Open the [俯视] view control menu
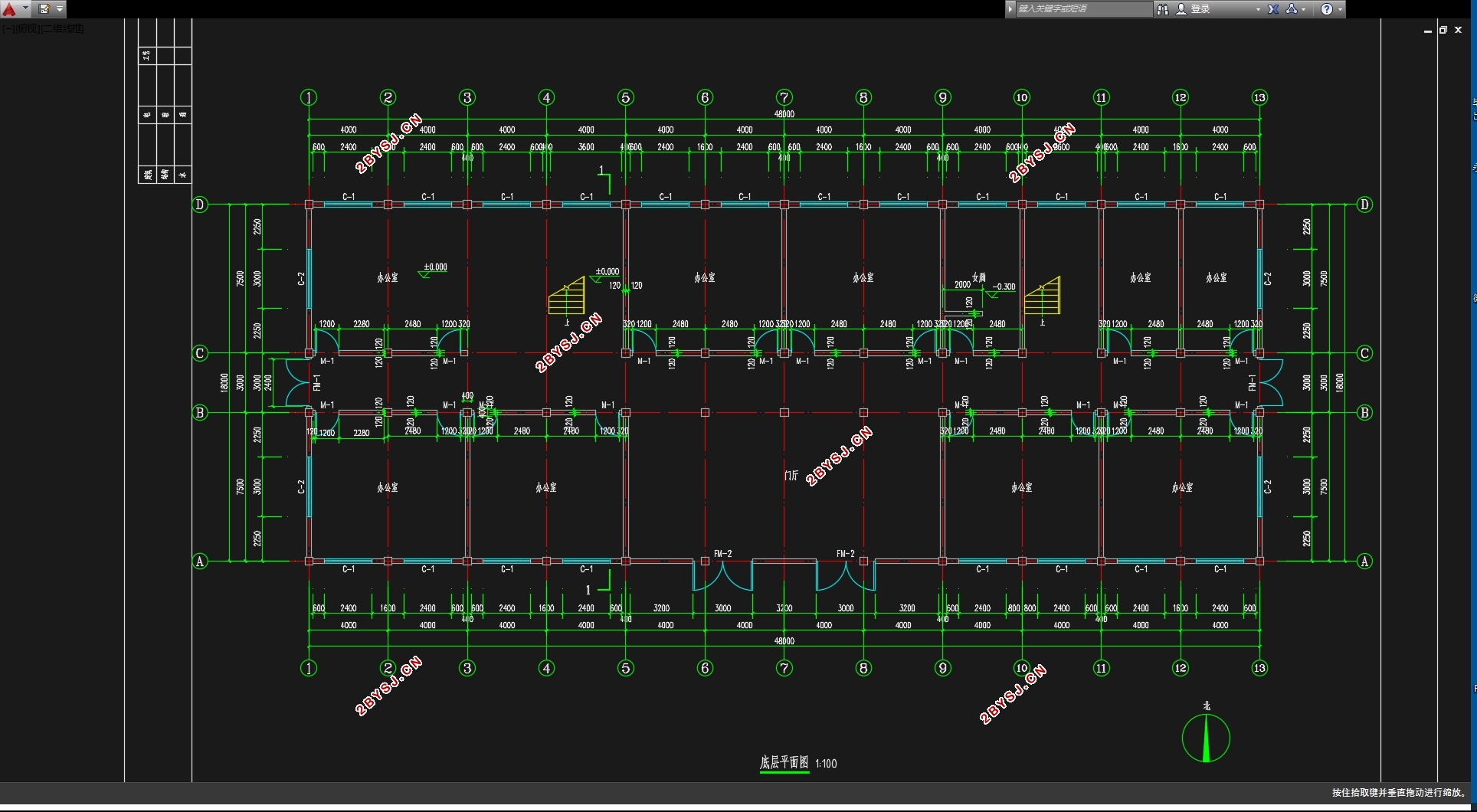Screen dimensions: 1477x812 [27, 28]
